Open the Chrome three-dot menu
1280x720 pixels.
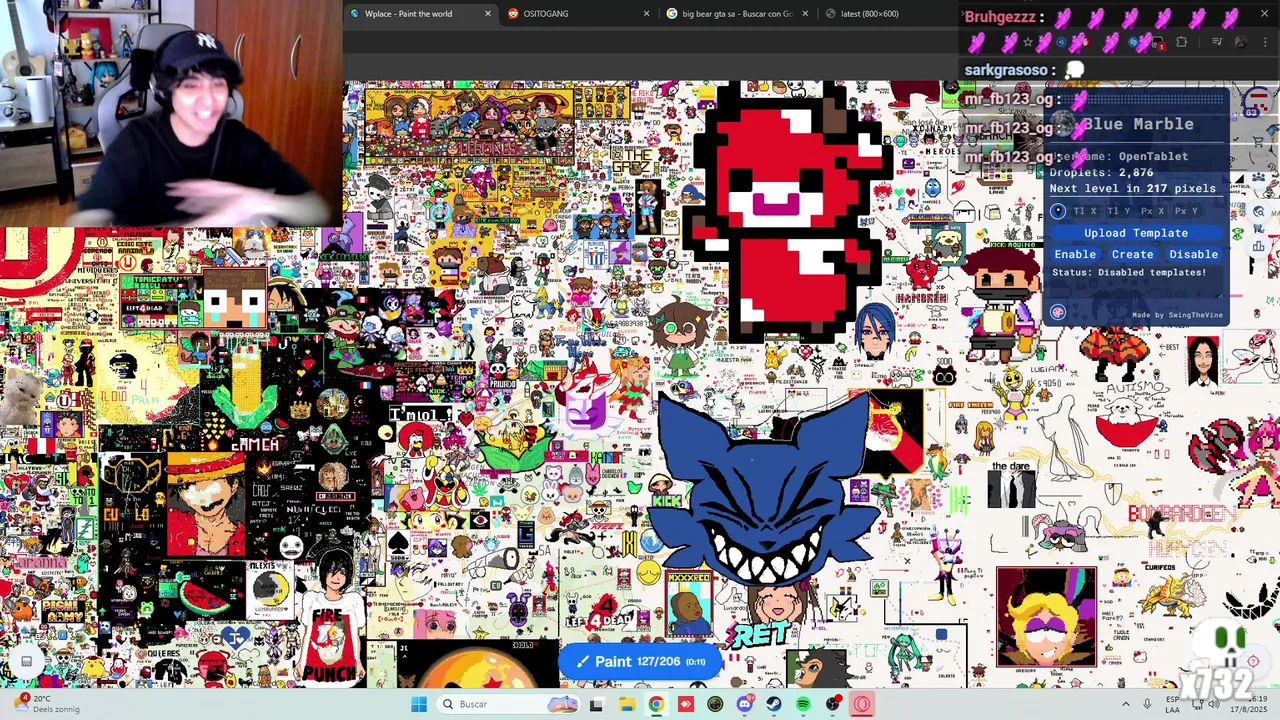tap(1265, 42)
